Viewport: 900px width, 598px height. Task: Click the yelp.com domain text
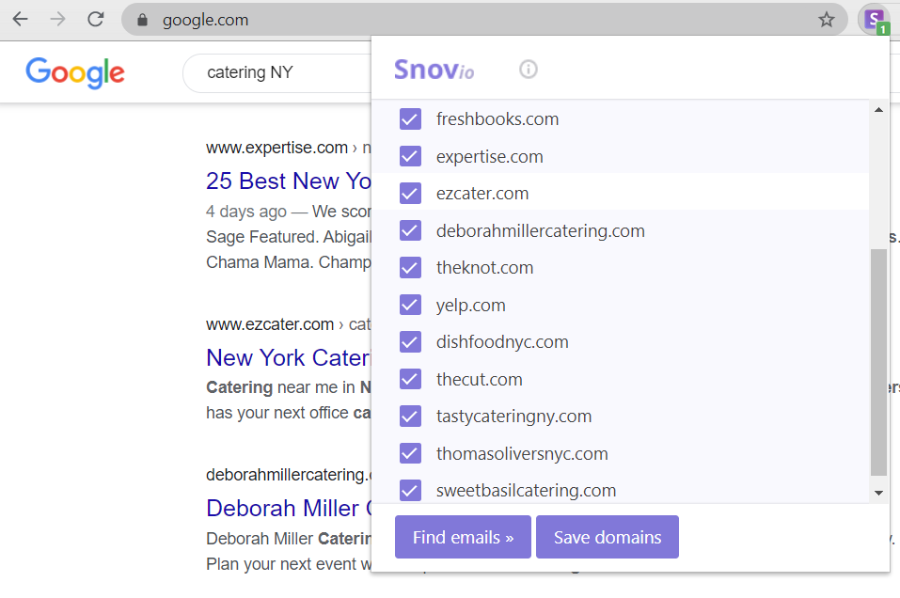[471, 305]
